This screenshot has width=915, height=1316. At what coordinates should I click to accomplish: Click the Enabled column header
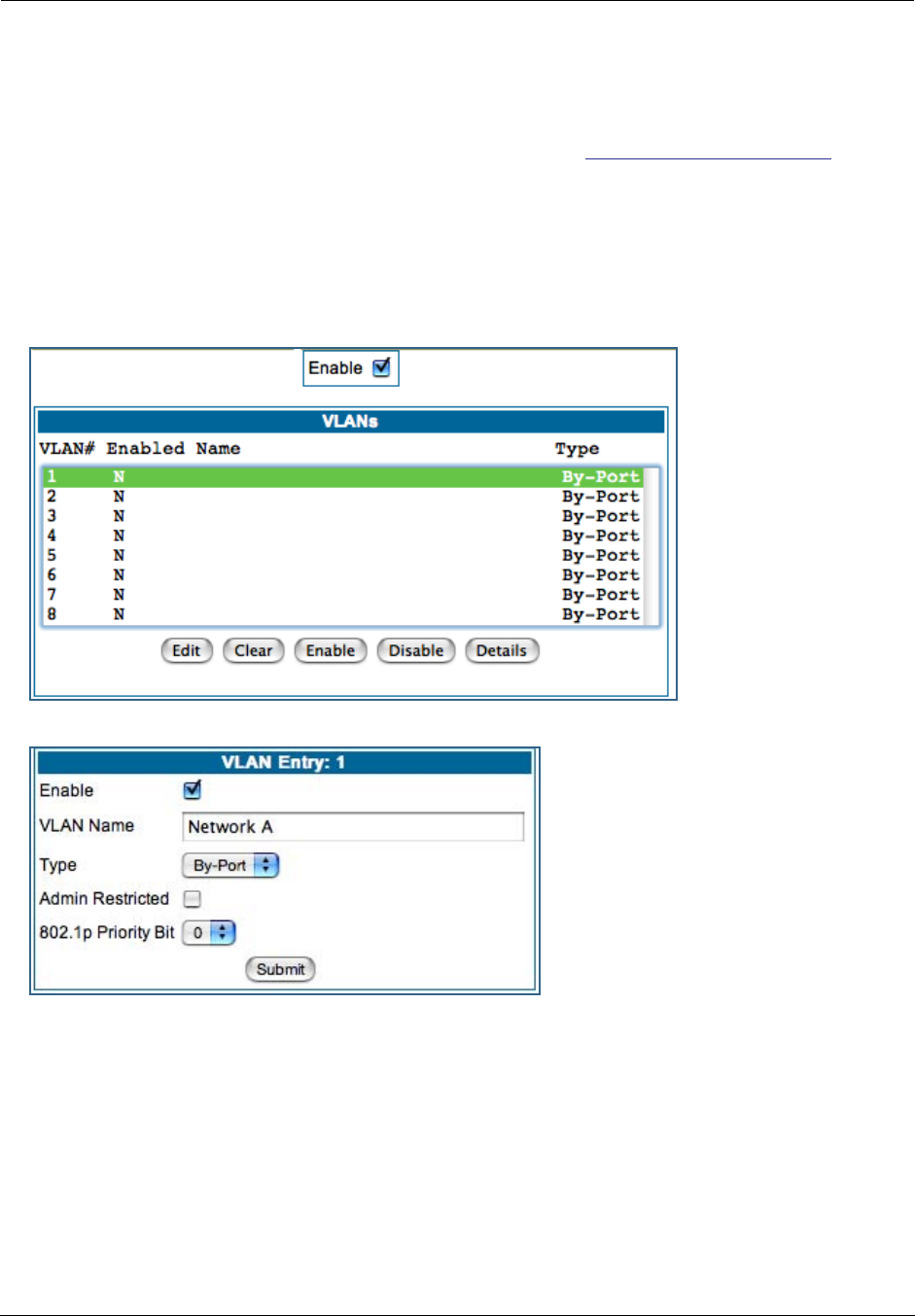[x=145, y=448]
